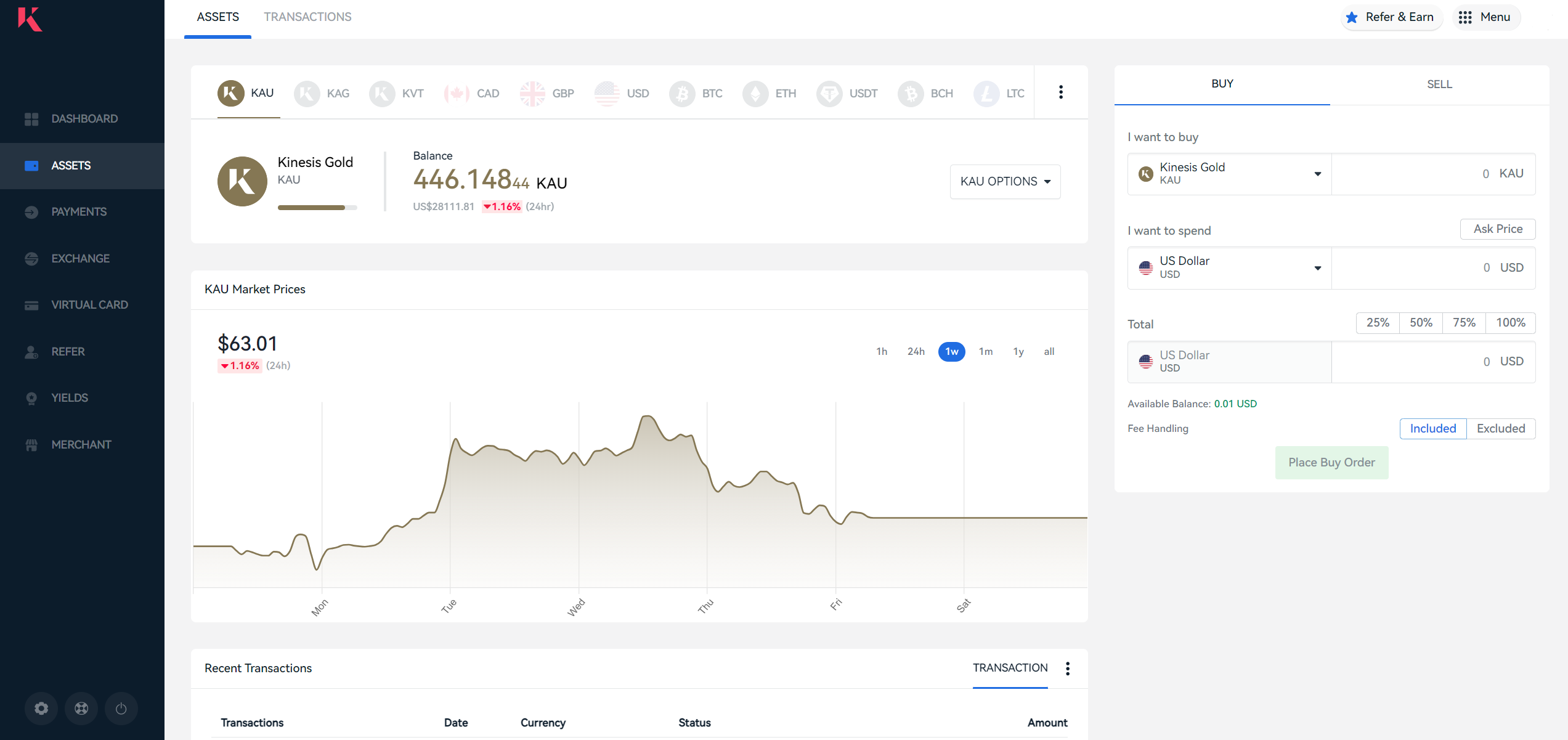Expand the KAU OPTIONS dropdown
Screen dimensions: 1568x740
tap(1005, 182)
